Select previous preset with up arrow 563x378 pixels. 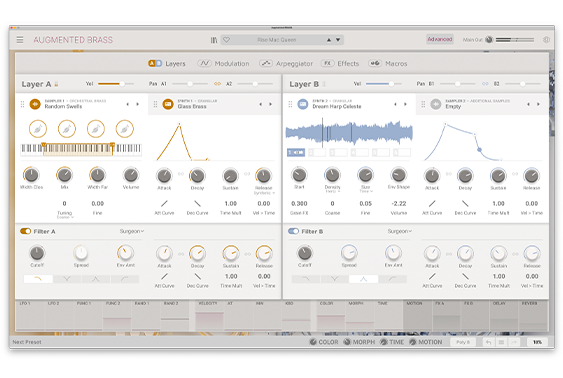pyautogui.click(x=329, y=40)
